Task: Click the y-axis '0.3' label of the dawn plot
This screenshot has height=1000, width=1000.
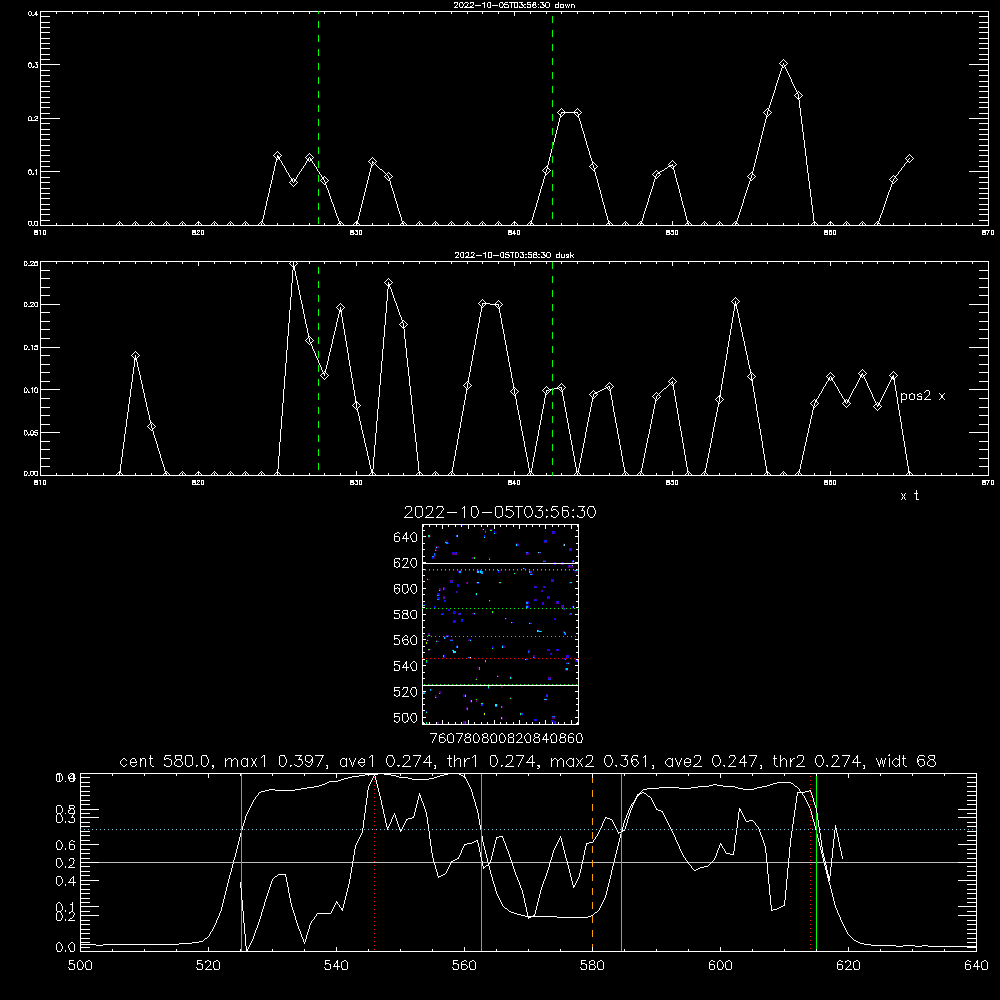Action: point(33,64)
